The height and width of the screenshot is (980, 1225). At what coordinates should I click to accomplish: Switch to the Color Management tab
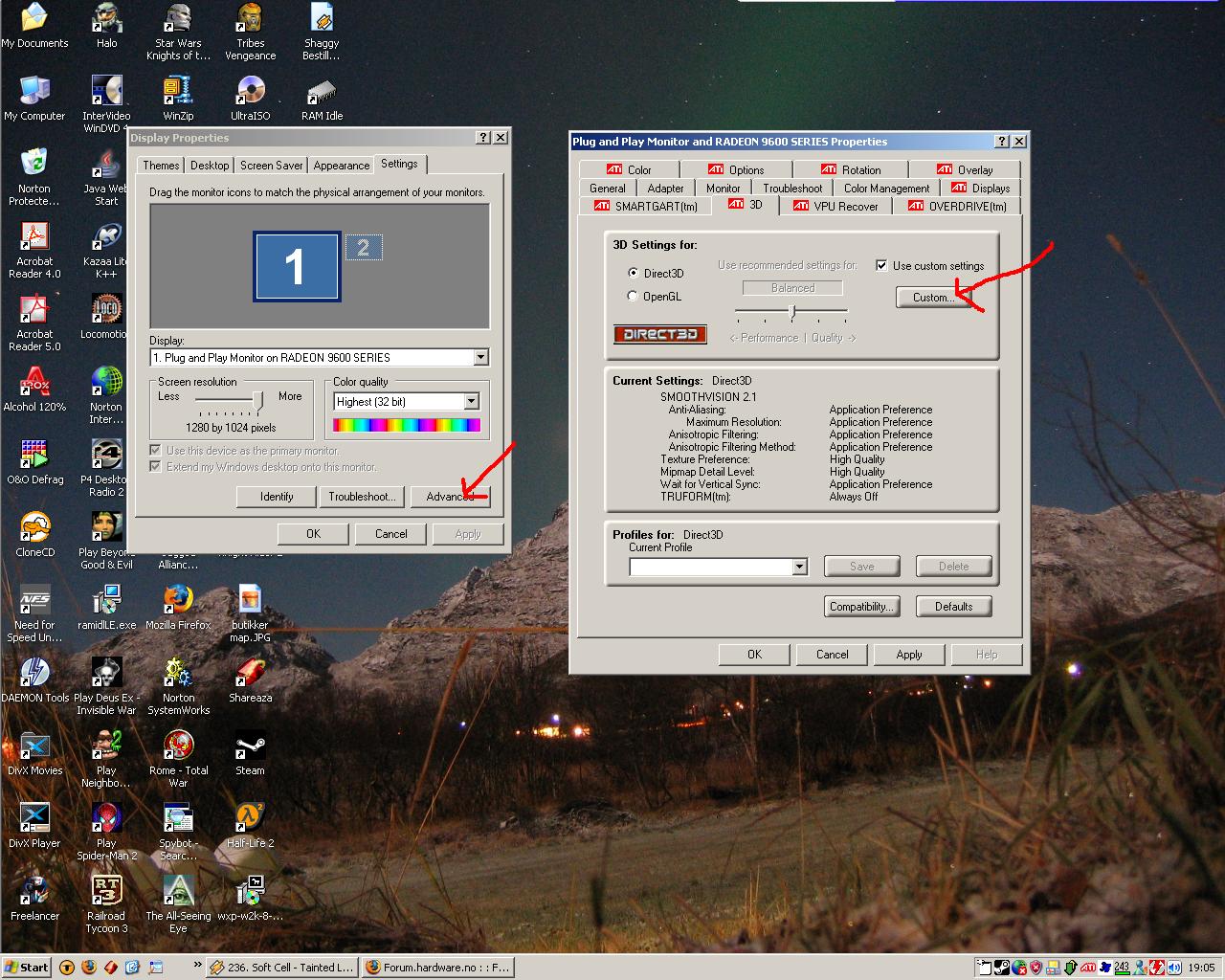[886, 189]
